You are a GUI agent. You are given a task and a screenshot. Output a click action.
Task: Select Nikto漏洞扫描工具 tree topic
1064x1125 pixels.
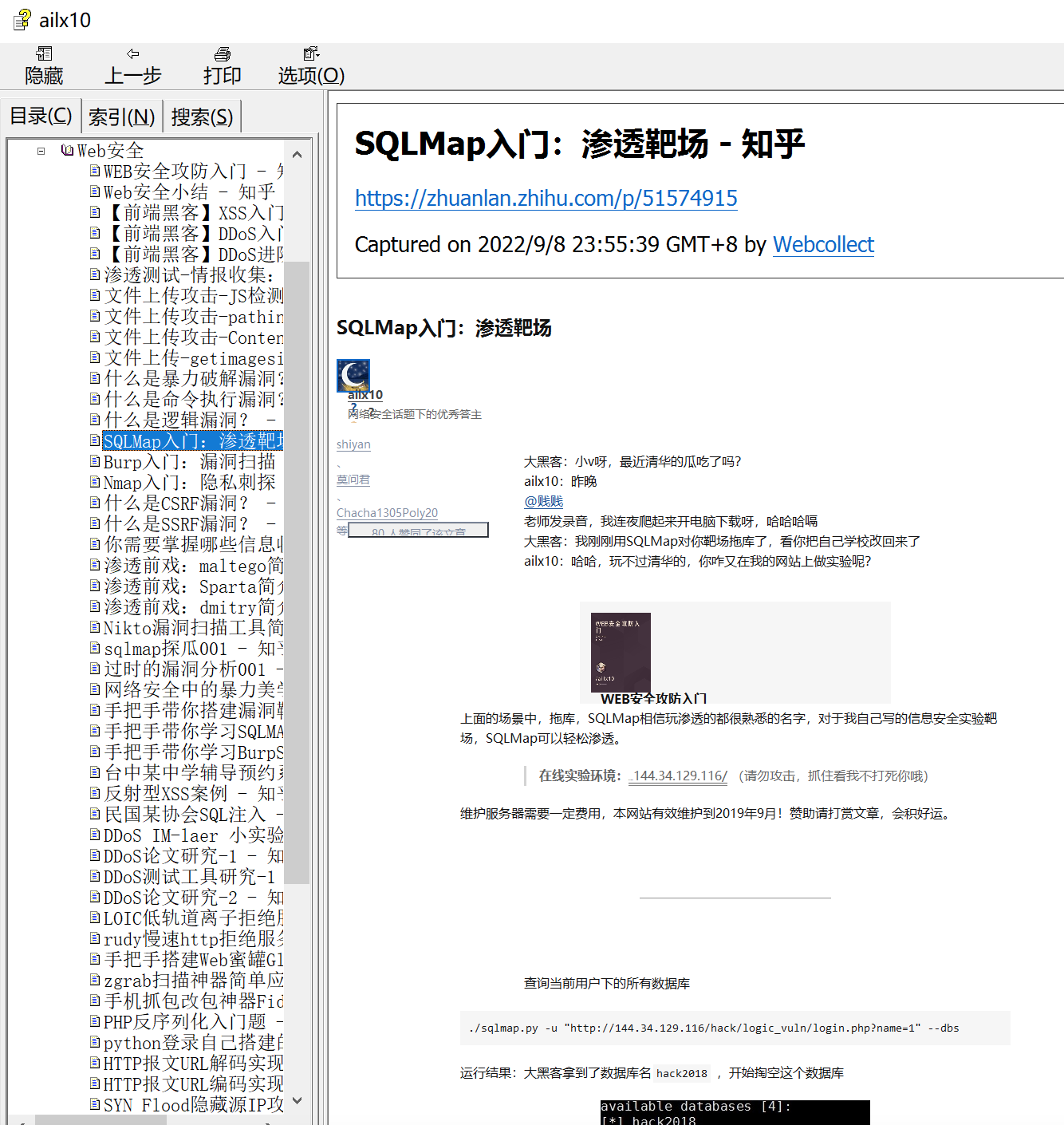click(x=192, y=627)
